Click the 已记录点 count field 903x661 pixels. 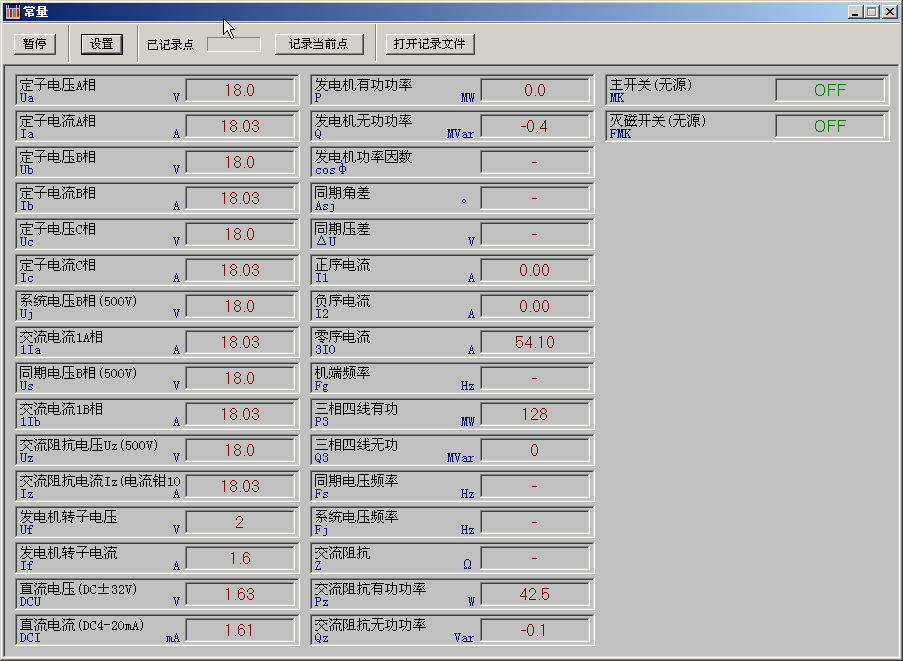point(233,44)
